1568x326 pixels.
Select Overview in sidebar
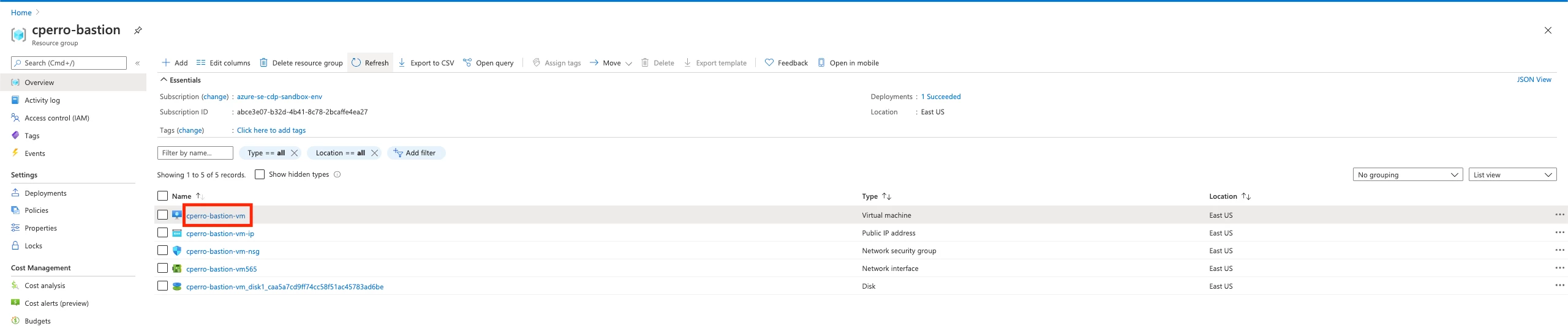73,83
